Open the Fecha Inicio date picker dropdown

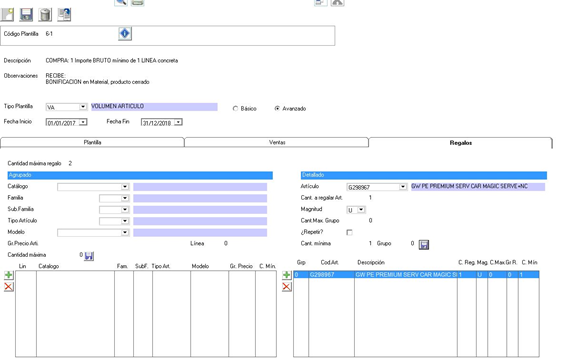click(83, 122)
